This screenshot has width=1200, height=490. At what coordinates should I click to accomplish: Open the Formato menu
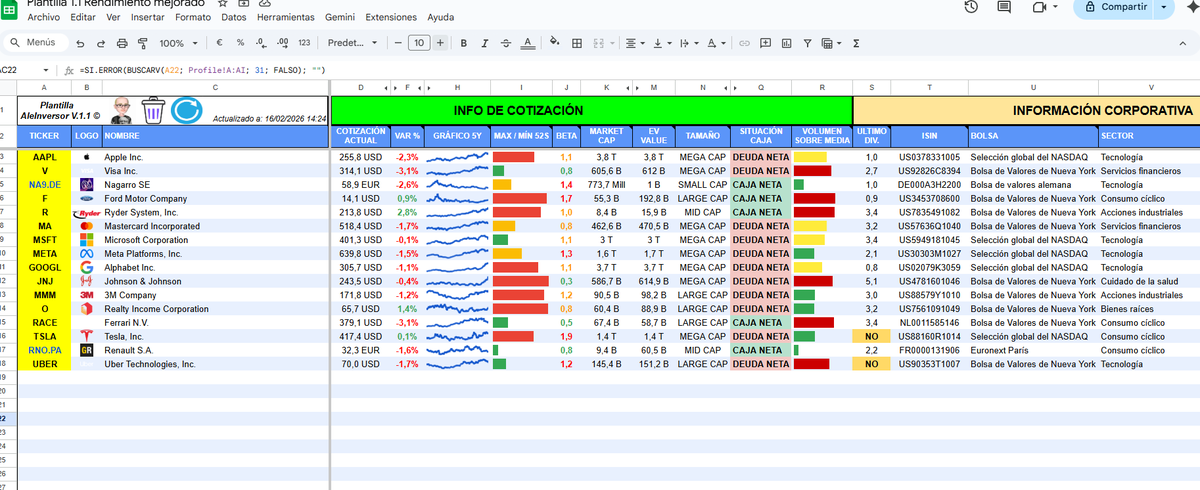(x=193, y=18)
